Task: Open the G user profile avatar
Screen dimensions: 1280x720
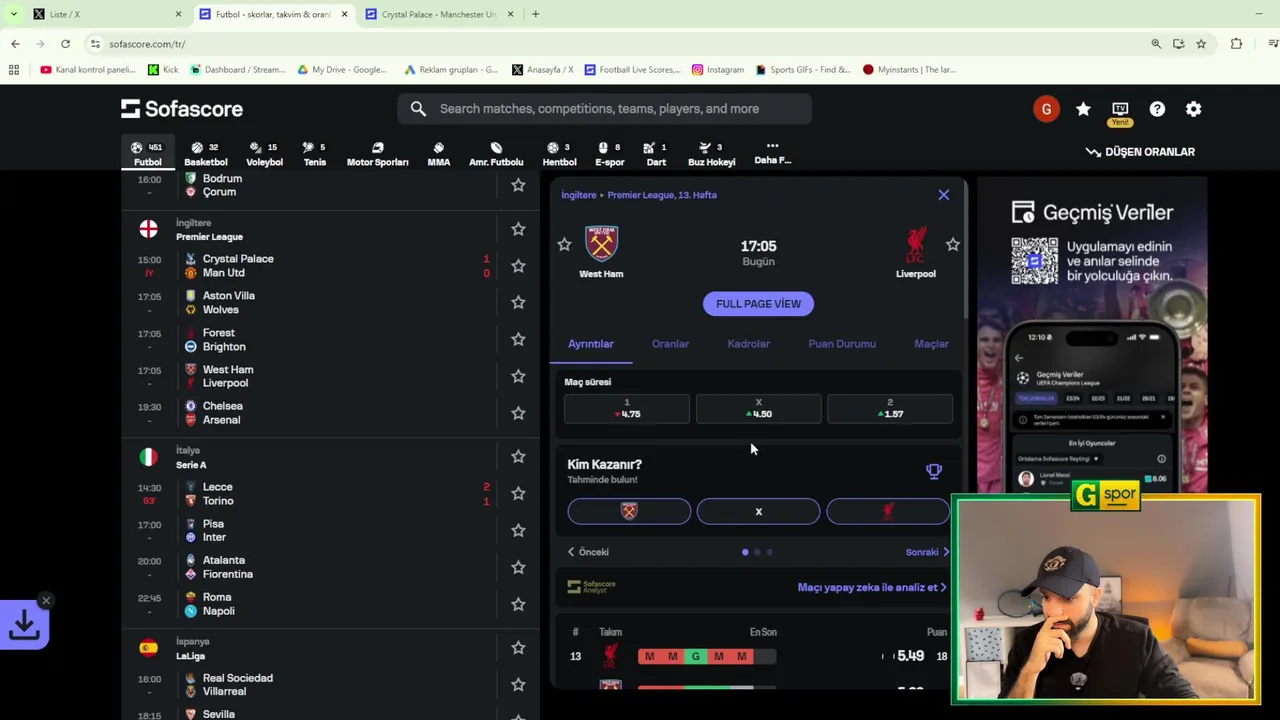Action: click(1046, 109)
